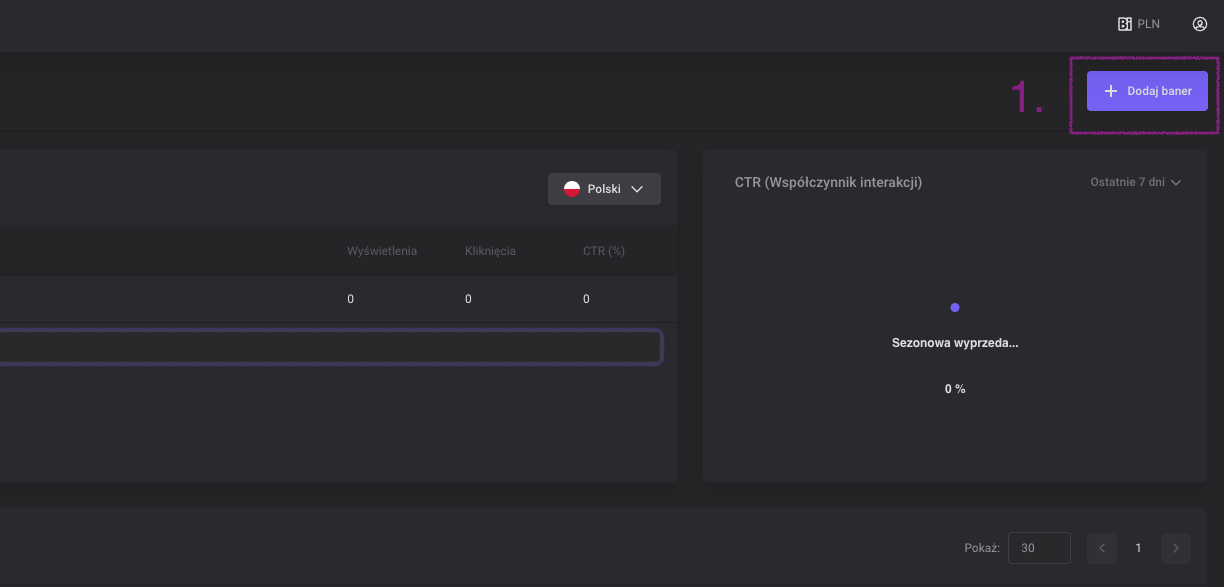Go to the next page arrow

[1175, 548]
